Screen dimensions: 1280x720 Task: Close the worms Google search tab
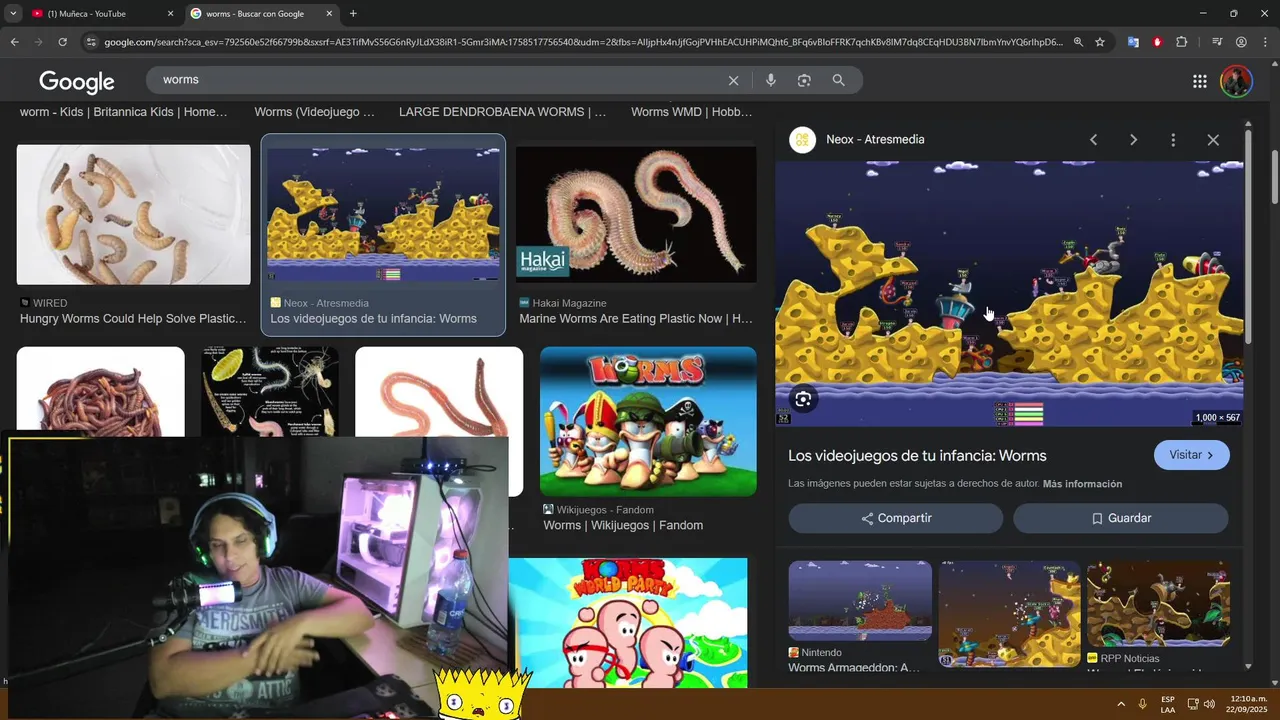click(329, 14)
